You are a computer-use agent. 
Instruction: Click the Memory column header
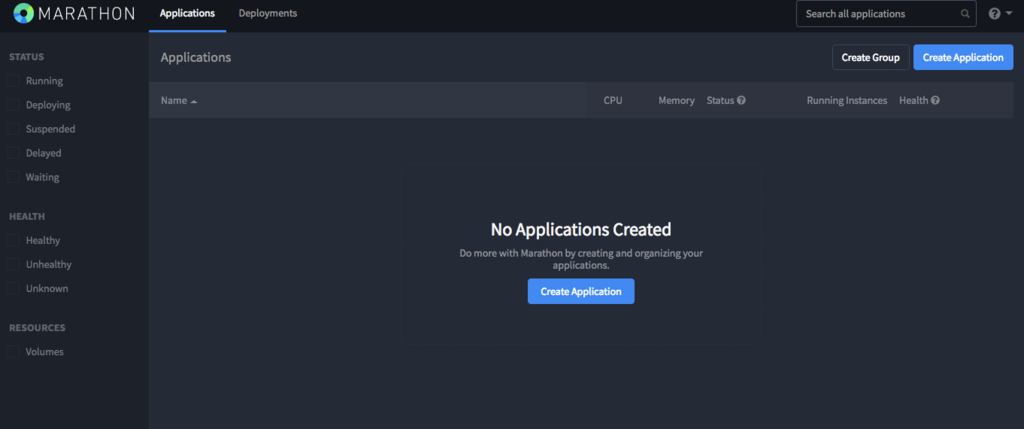click(x=676, y=101)
